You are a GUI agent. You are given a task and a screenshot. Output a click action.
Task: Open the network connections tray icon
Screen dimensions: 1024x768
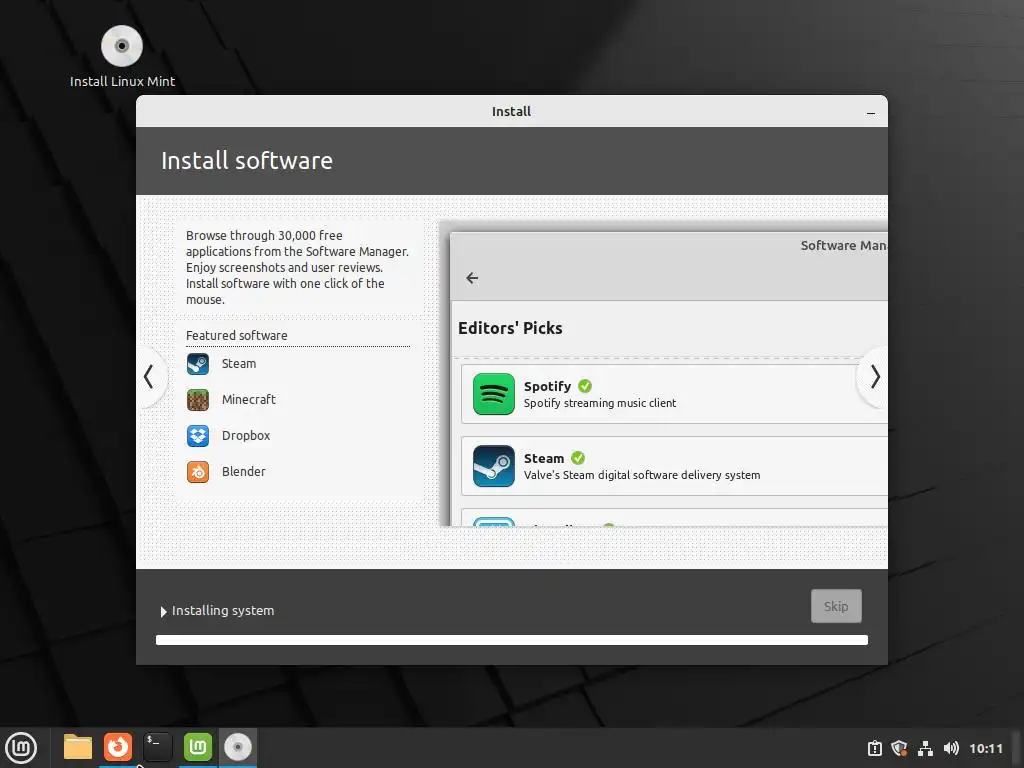[x=925, y=748]
